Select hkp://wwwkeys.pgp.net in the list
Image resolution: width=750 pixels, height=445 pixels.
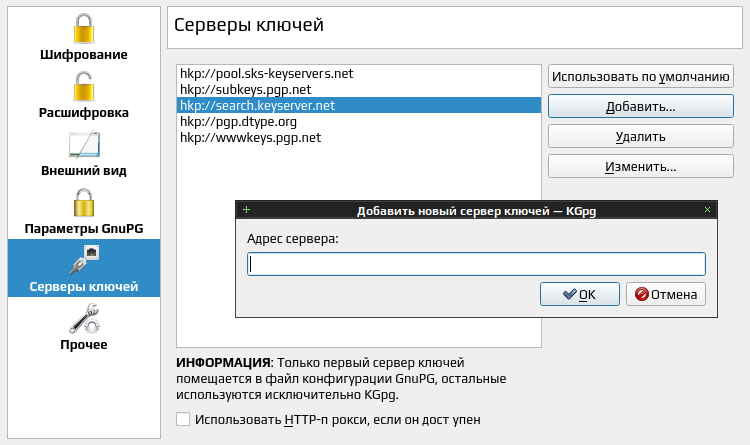[x=359, y=137]
